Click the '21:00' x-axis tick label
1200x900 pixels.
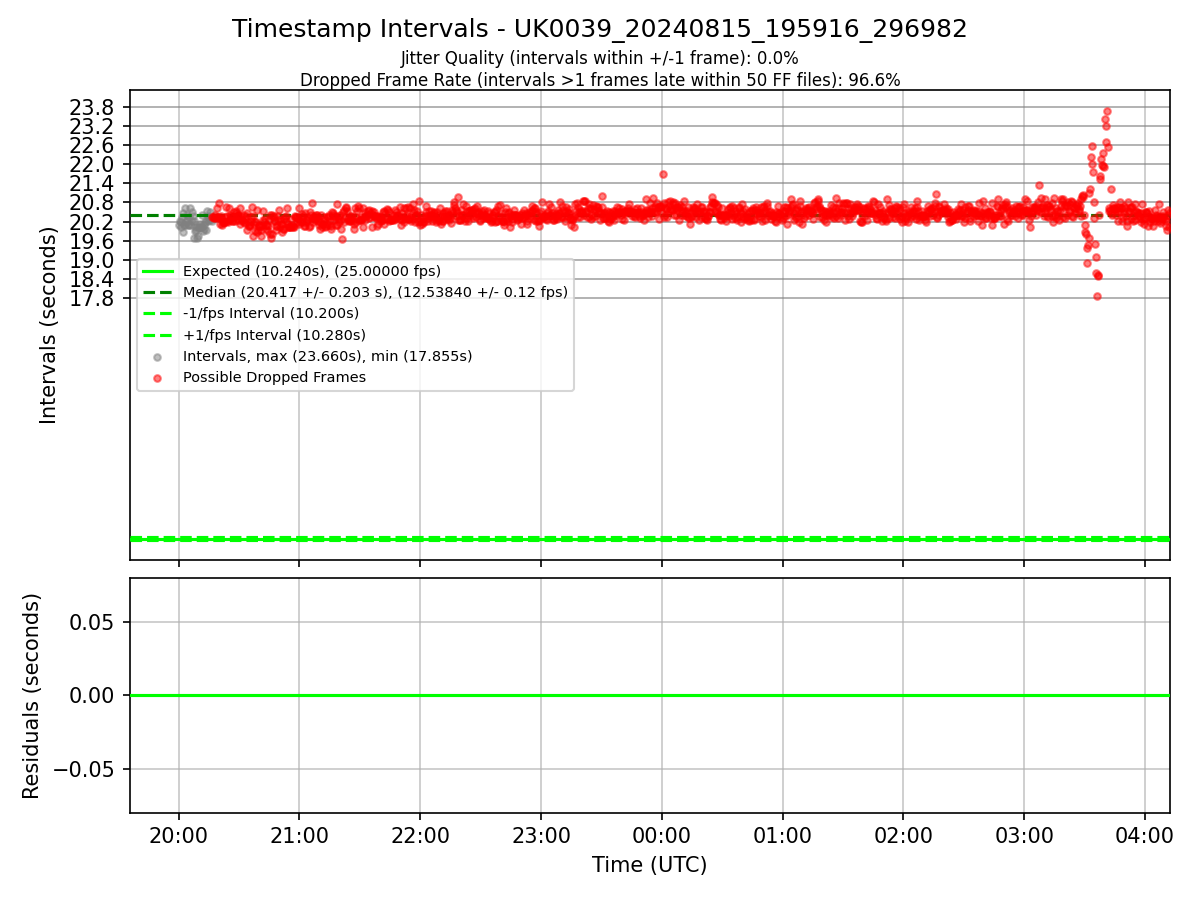(x=299, y=835)
